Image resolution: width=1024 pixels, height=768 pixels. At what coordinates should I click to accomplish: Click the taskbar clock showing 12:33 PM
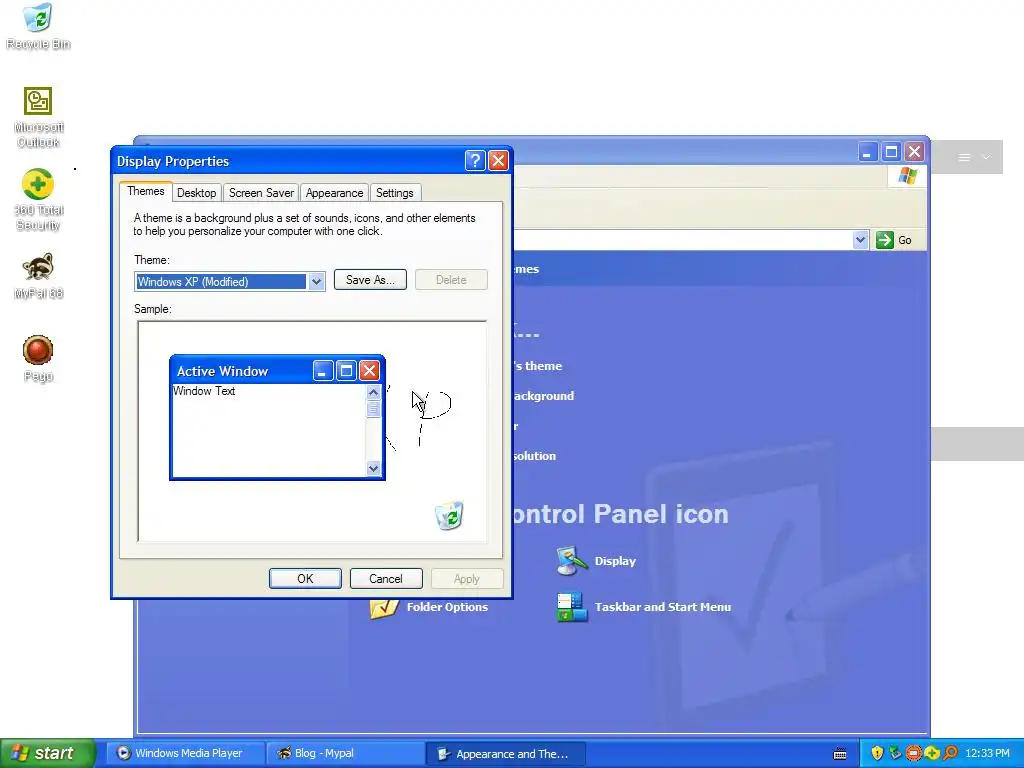pyautogui.click(x=987, y=753)
